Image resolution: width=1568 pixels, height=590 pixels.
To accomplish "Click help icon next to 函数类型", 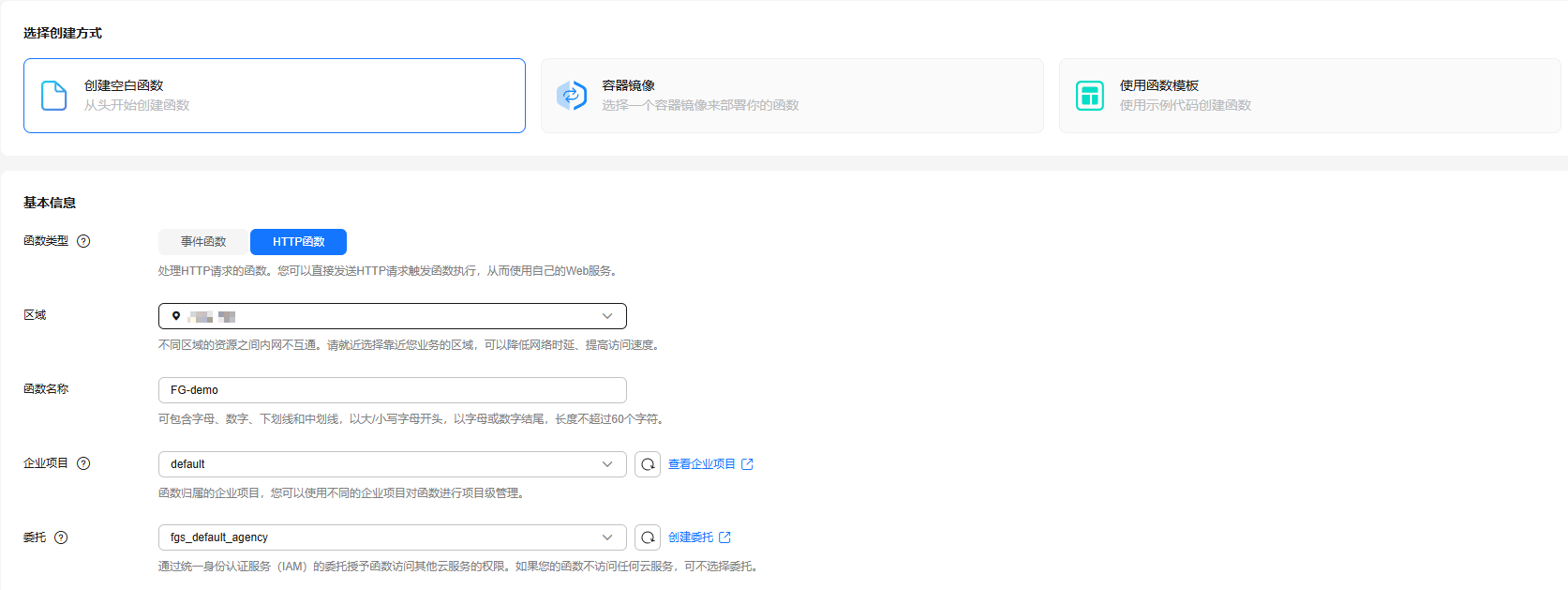I will click(x=83, y=241).
